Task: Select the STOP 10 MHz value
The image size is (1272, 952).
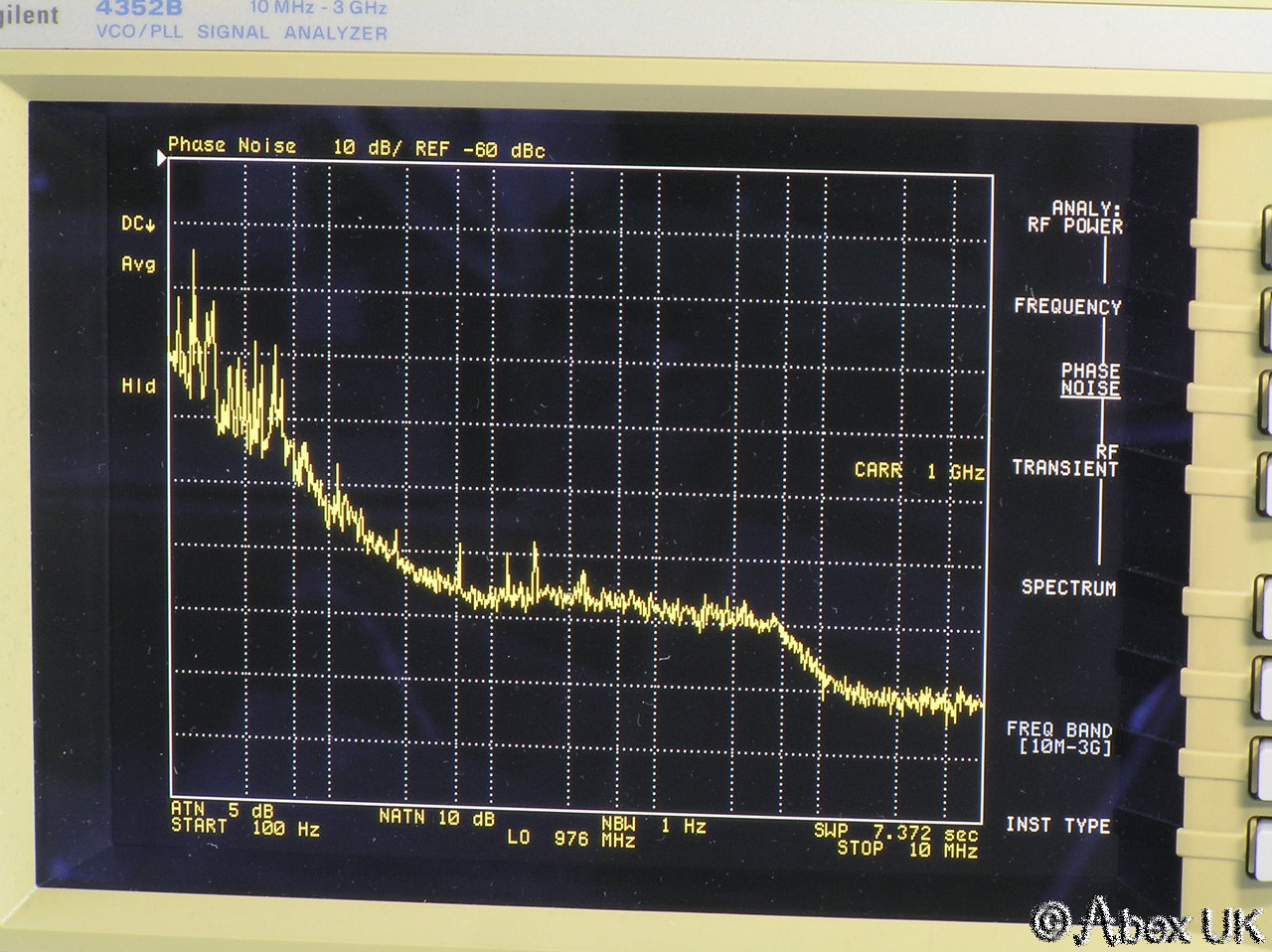Action: [906, 850]
